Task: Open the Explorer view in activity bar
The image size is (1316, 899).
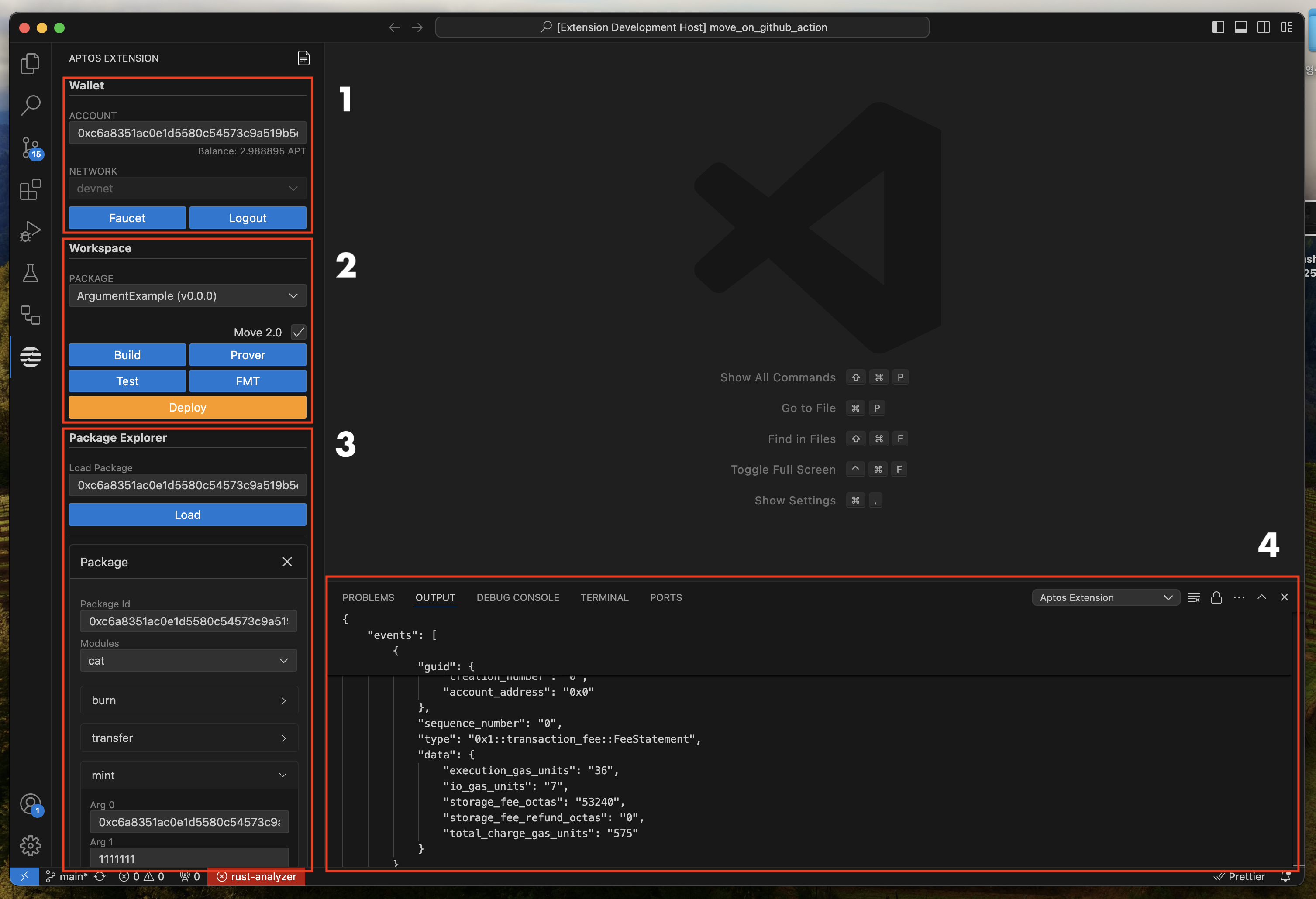Action: point(31,63)
